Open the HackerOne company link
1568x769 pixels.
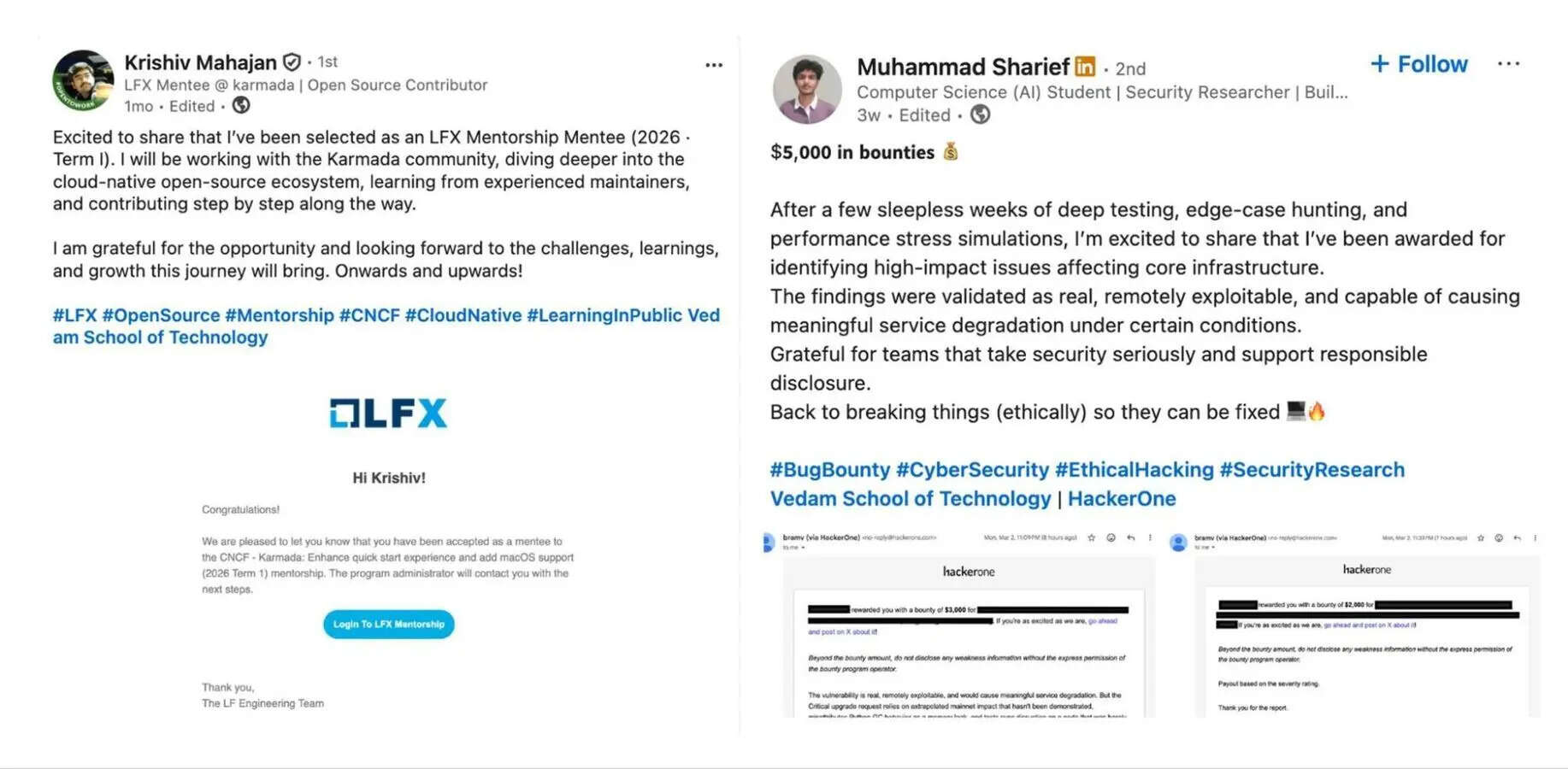tap(1121, 499)
